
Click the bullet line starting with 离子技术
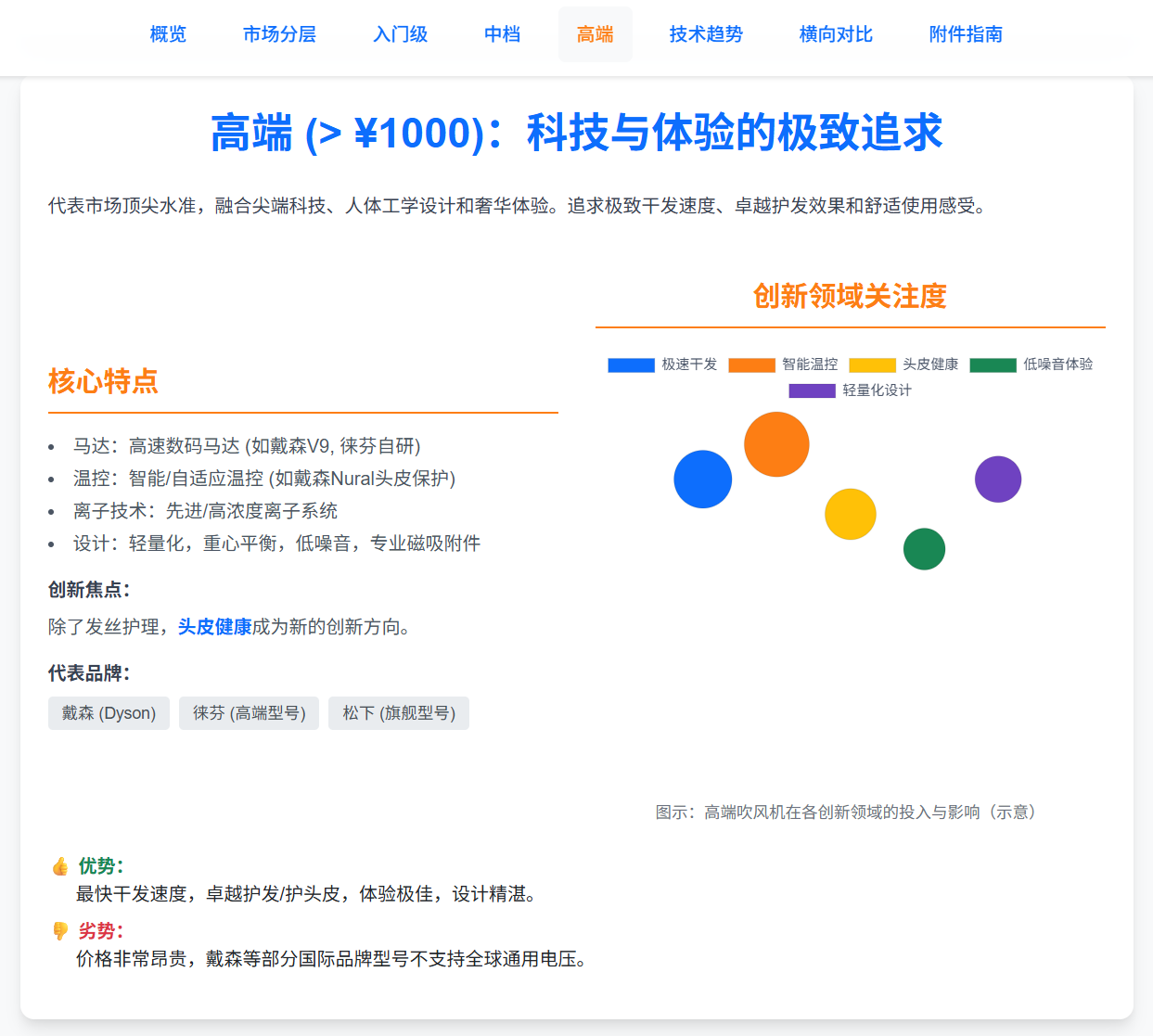pyautogui.click(x=205, y=511)
